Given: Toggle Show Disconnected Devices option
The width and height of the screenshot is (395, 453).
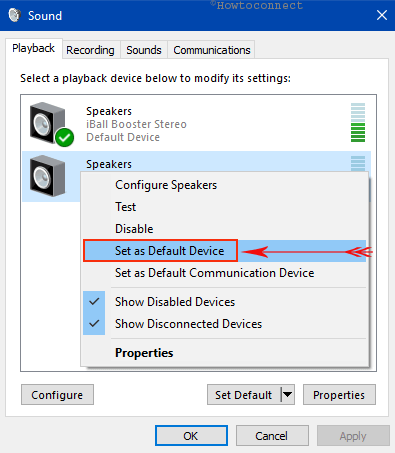Looking at the screenshot, I should [188, 324].
